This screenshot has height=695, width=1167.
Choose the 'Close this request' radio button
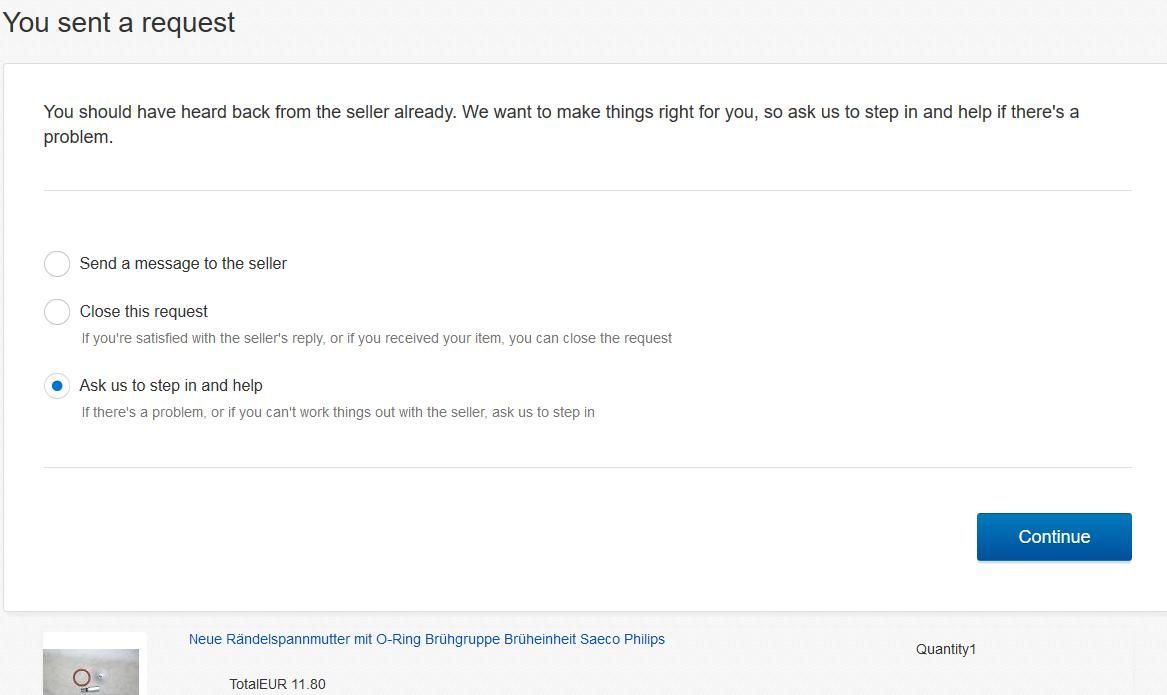[57, 312]
